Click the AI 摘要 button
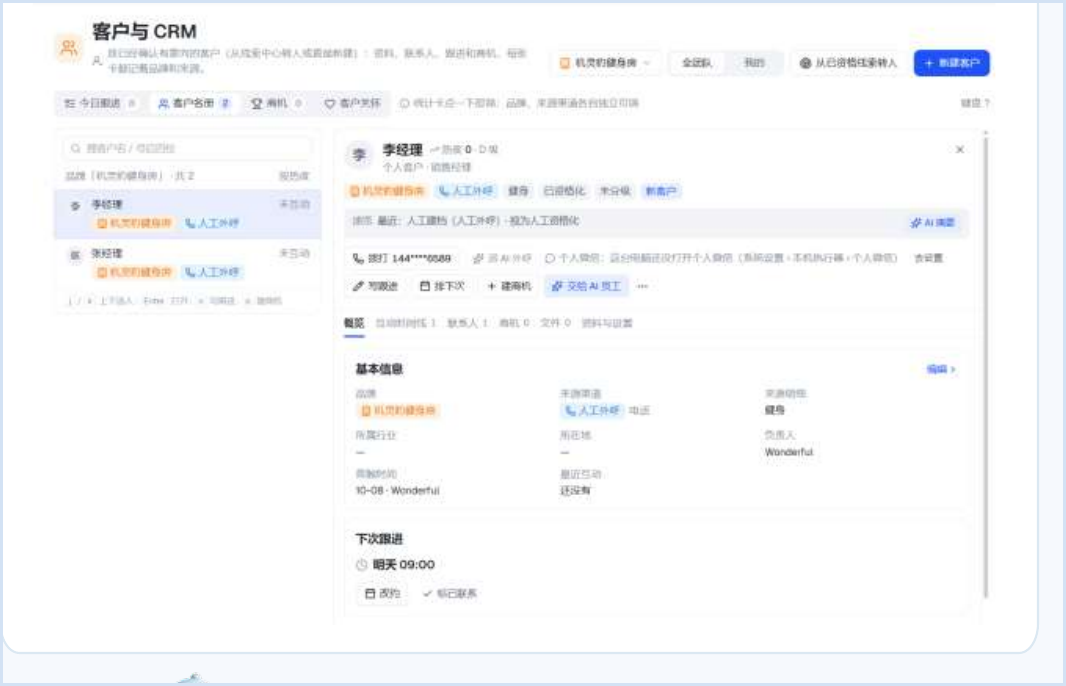This screenshot has height=686, width=1066. [x=933, y=222]
